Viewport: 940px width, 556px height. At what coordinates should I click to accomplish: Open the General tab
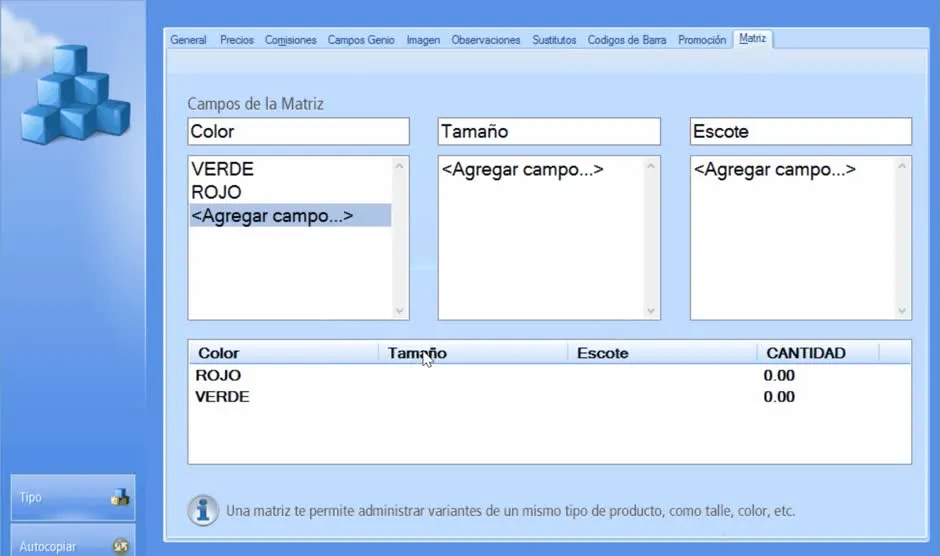pos(188,40)
